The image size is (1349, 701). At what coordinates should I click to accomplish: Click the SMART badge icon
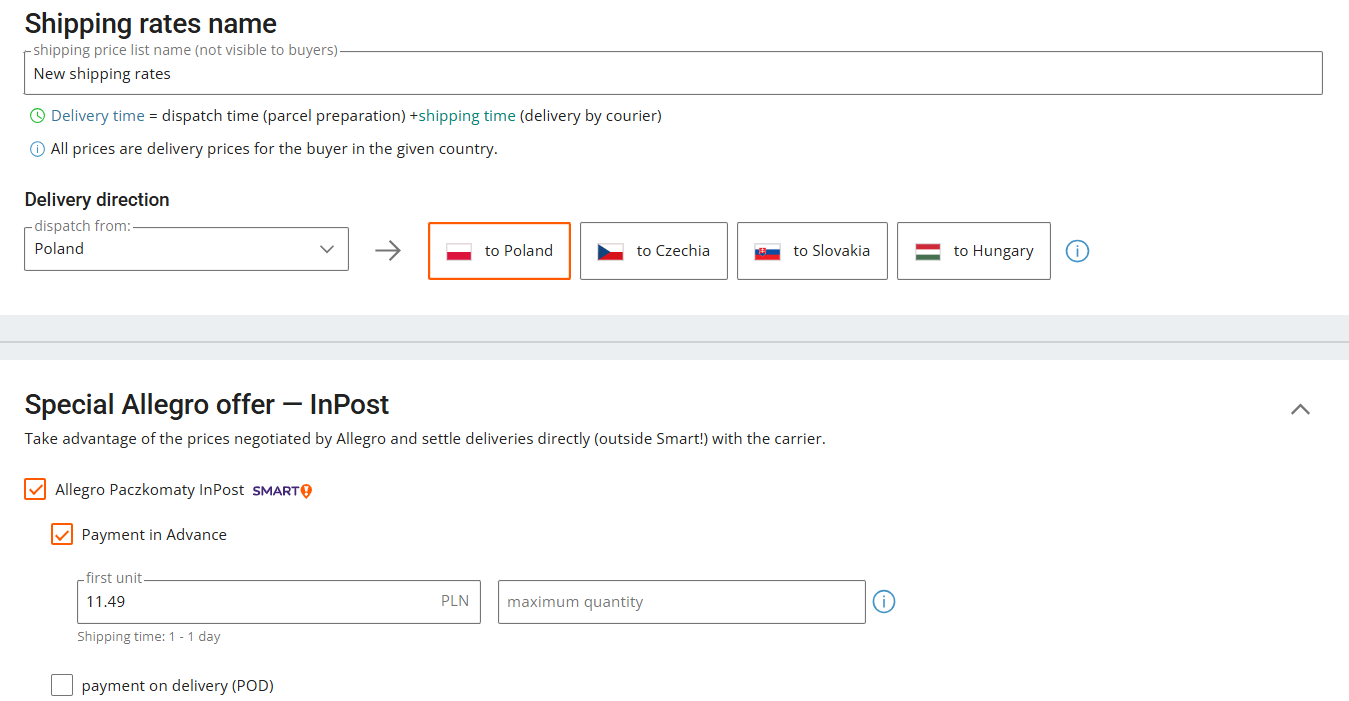tap(282, 491)
